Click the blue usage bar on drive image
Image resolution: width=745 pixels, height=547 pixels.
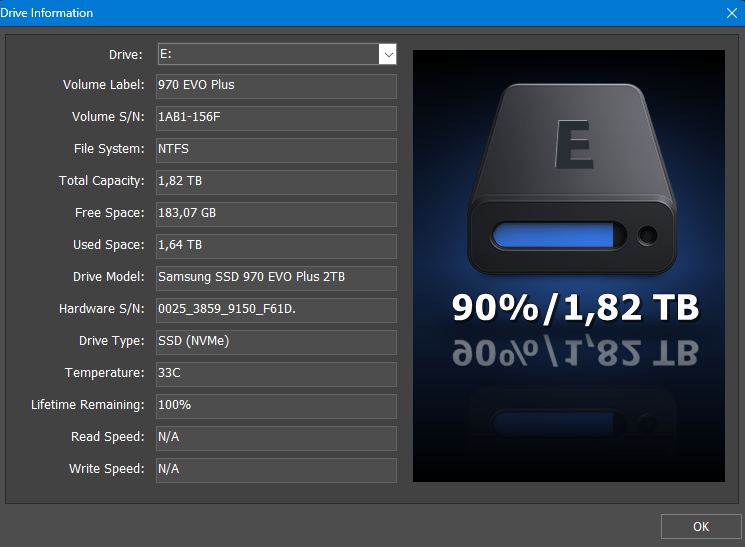[x=551, y=236]
